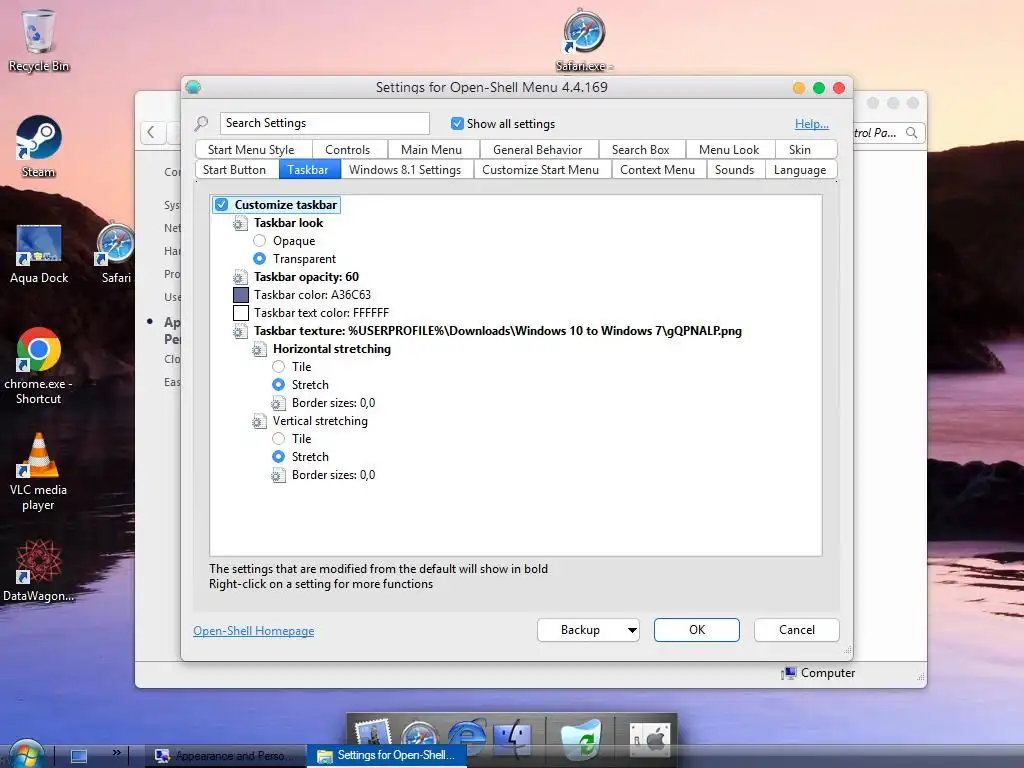The width and height of the screenshot is (1024, 768).
Task: Open the Context Menu tab
Action: coord(658,170)
